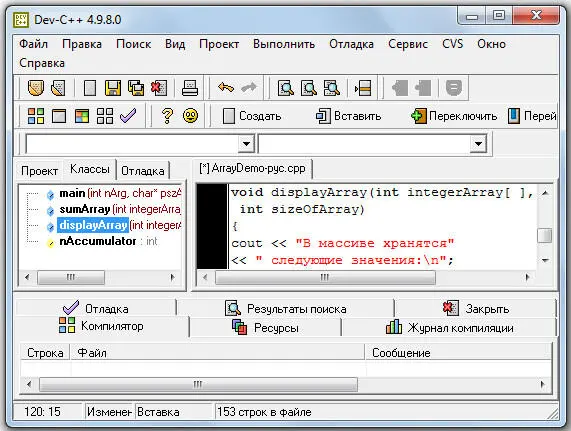Click inside the first empty combo field
Viewport: 571px width, 431px height.
pos(132,144)
